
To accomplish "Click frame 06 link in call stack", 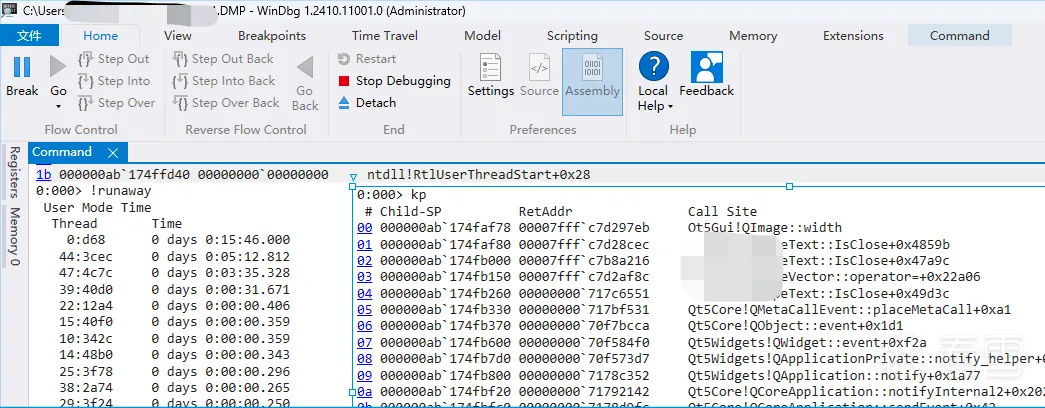I will pos(365,326).
